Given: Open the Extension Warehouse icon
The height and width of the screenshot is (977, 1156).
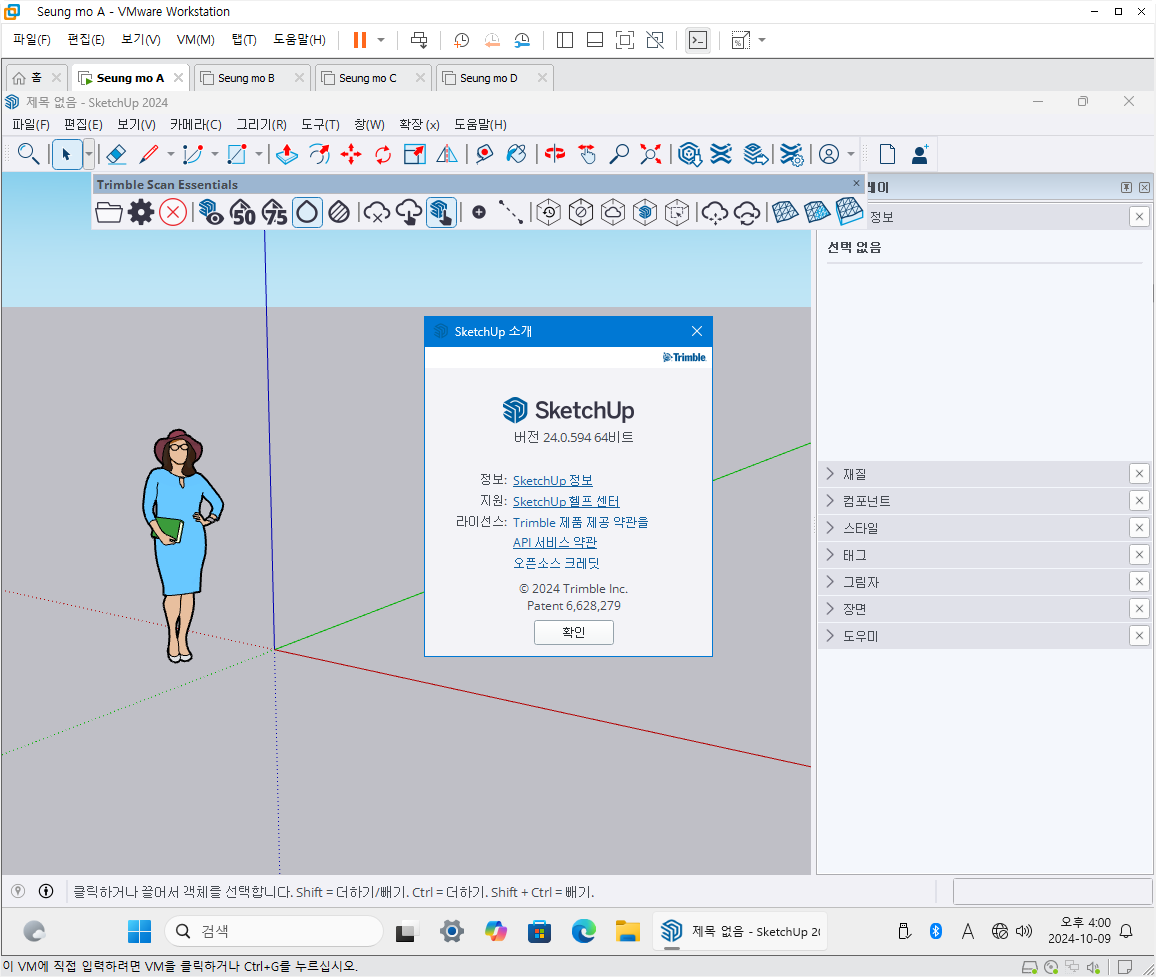Looking at the screenshot, I should click(721, 154).
